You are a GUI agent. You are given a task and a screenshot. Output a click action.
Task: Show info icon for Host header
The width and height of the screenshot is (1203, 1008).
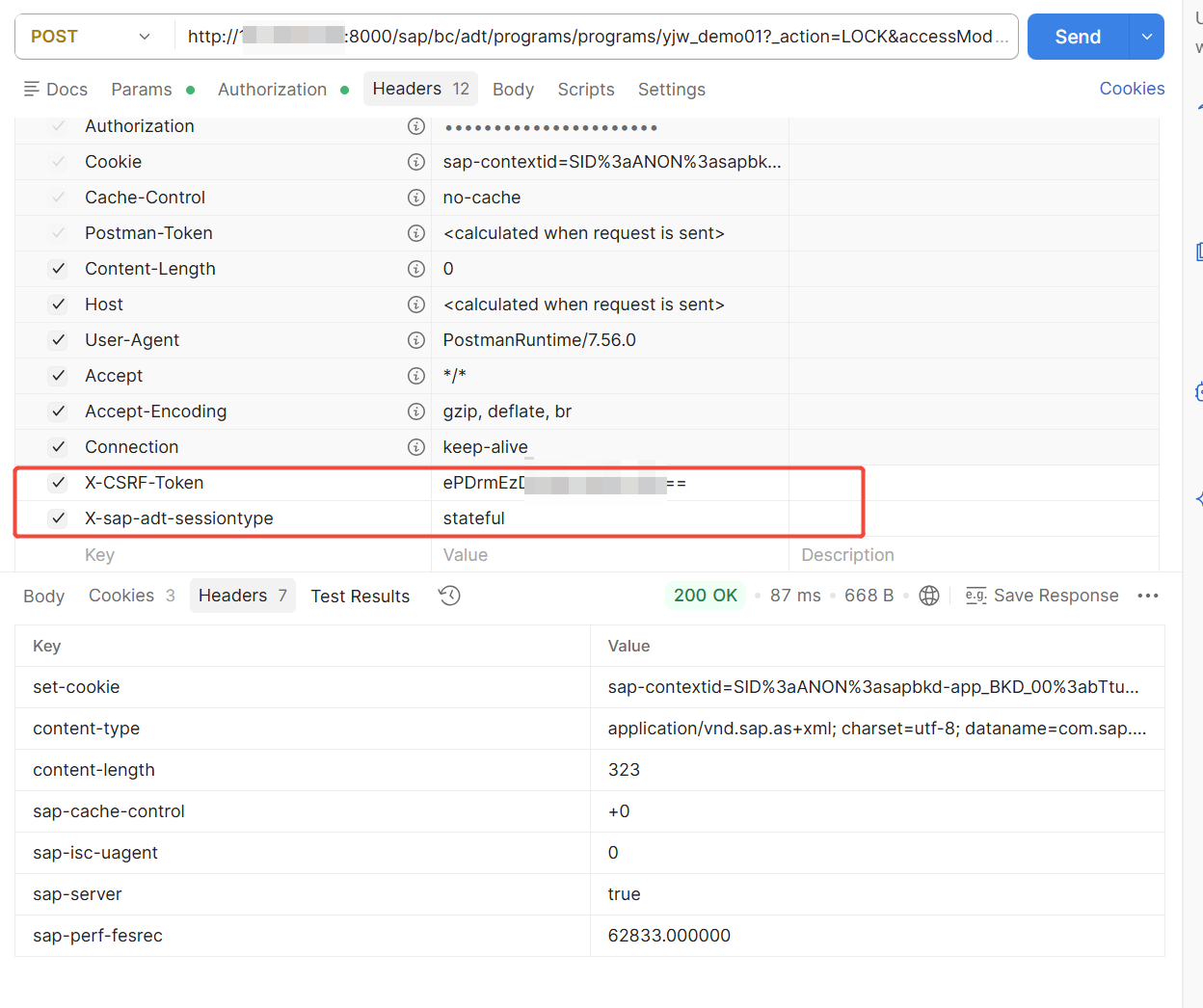click(416, 305)
